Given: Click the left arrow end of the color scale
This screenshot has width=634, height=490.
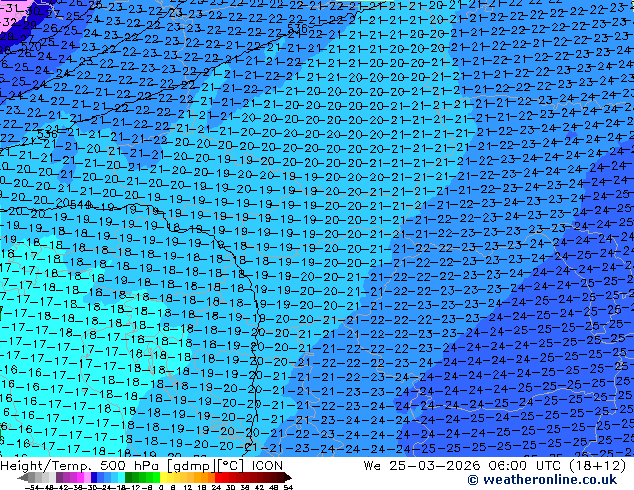Looking at the screenshot, I should [x=23, y=477].
